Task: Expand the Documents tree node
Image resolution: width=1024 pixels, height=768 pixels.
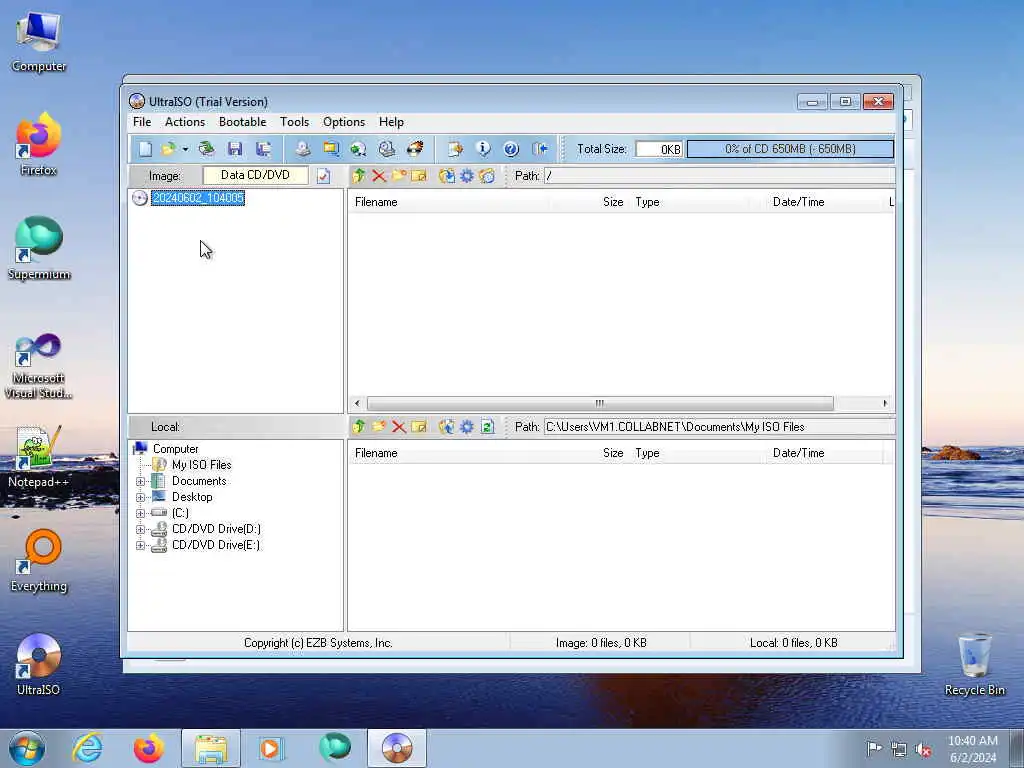Action: 140,481
